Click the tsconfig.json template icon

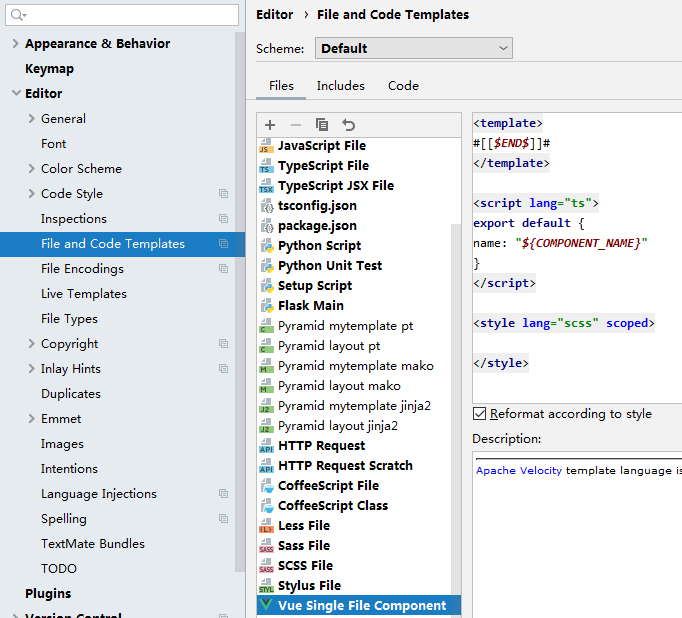(267, 206)
